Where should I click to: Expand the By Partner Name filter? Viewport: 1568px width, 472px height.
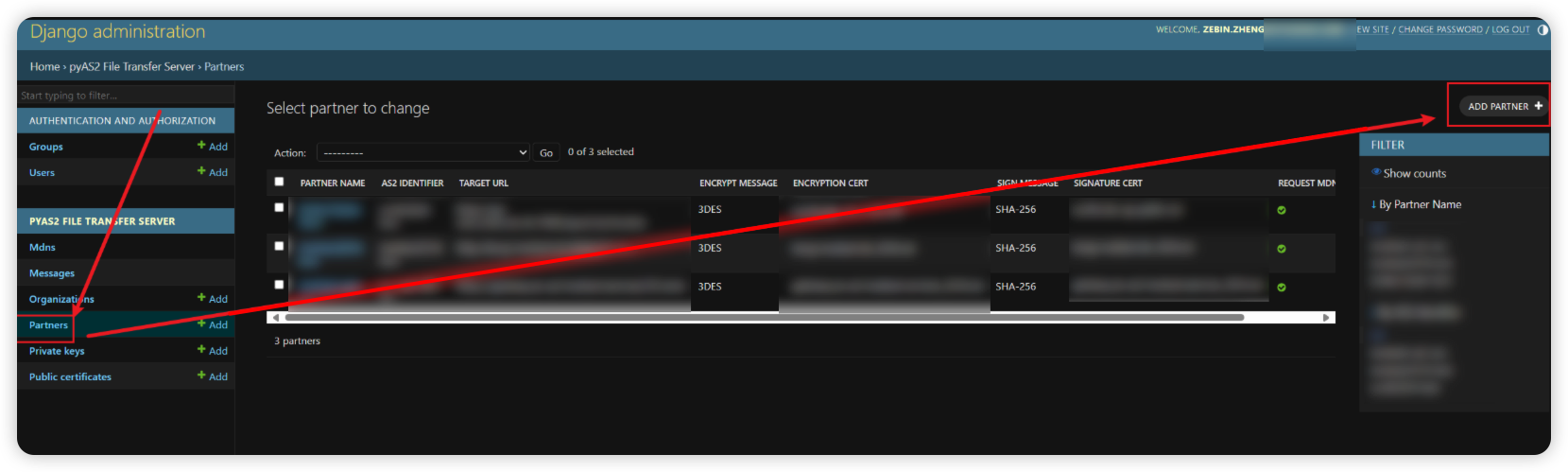point(1419,204)
